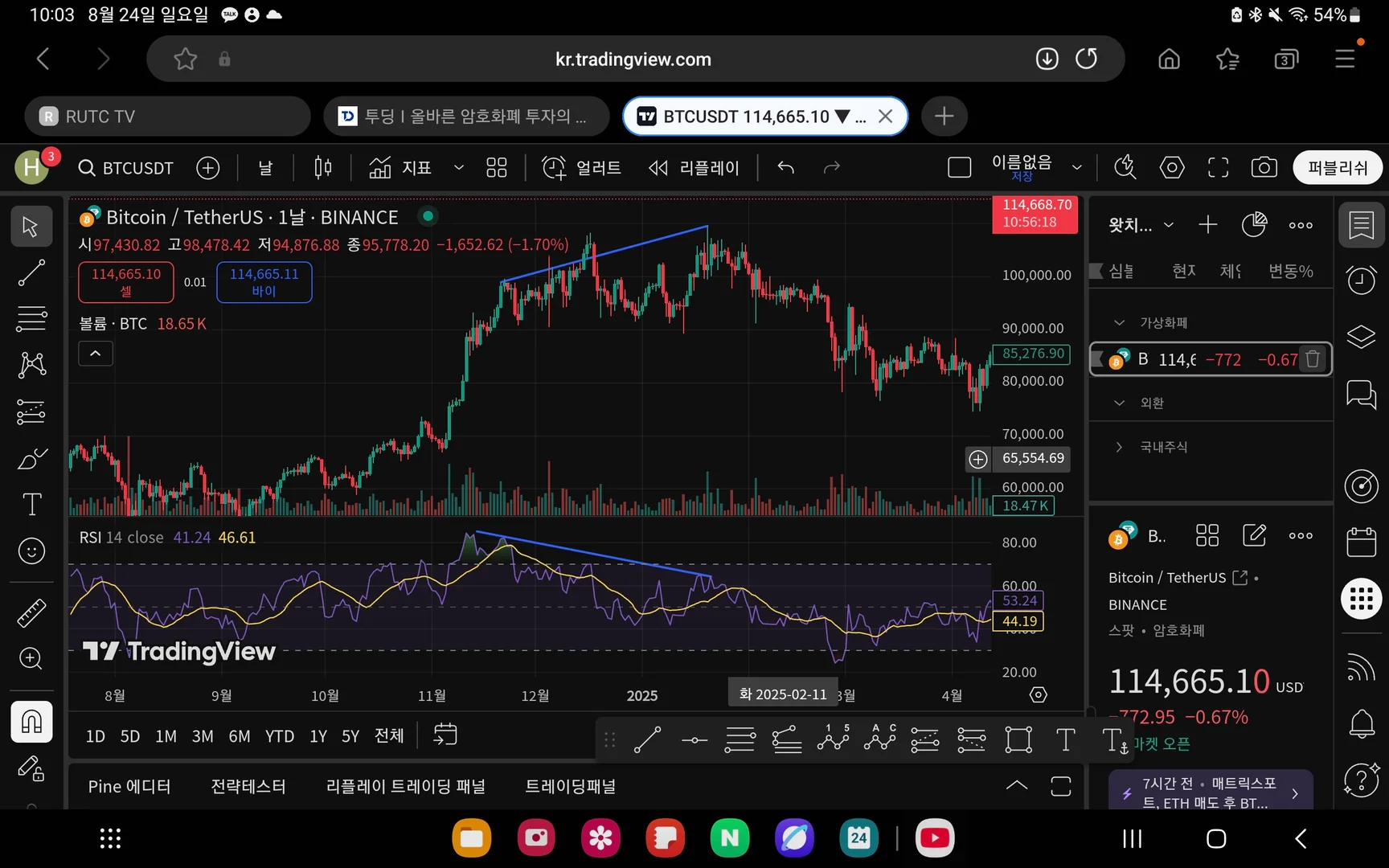Take a chart snapshot with camera

coord(1264,168)
